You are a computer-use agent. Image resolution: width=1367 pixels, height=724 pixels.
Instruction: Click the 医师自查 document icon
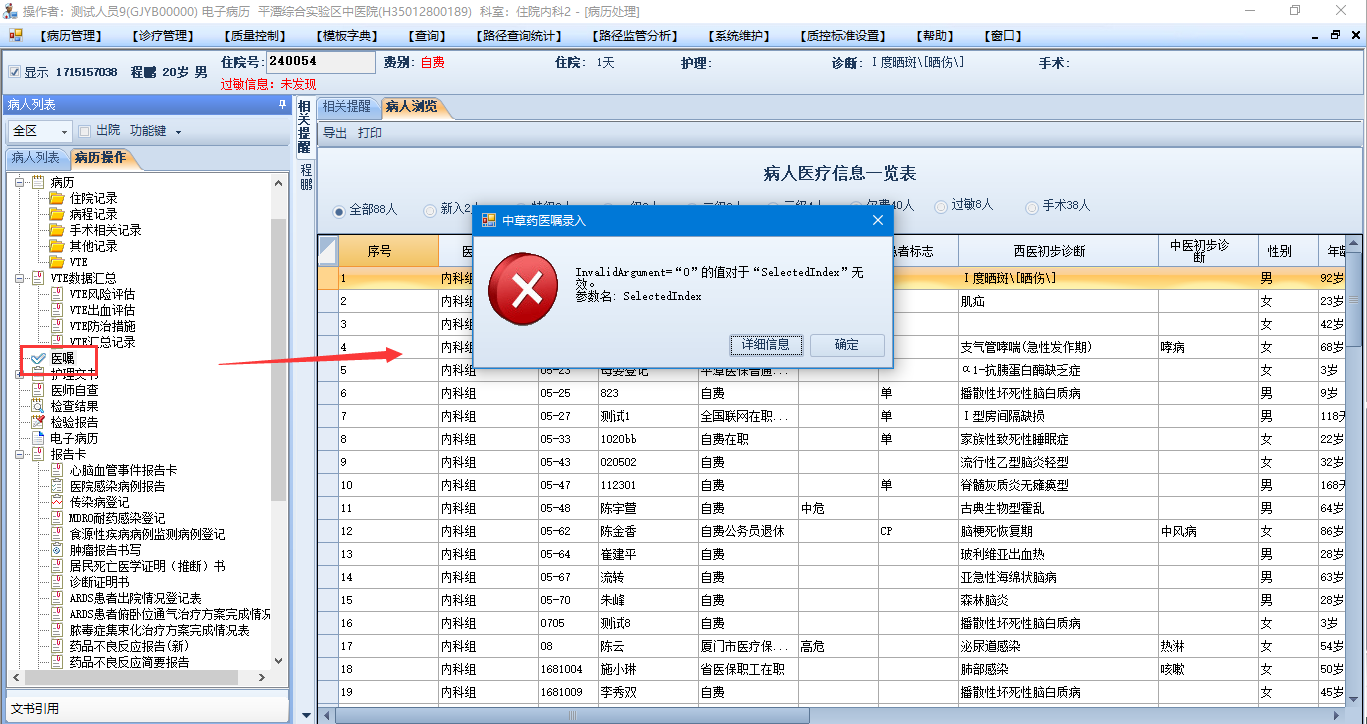coord(38,390)
